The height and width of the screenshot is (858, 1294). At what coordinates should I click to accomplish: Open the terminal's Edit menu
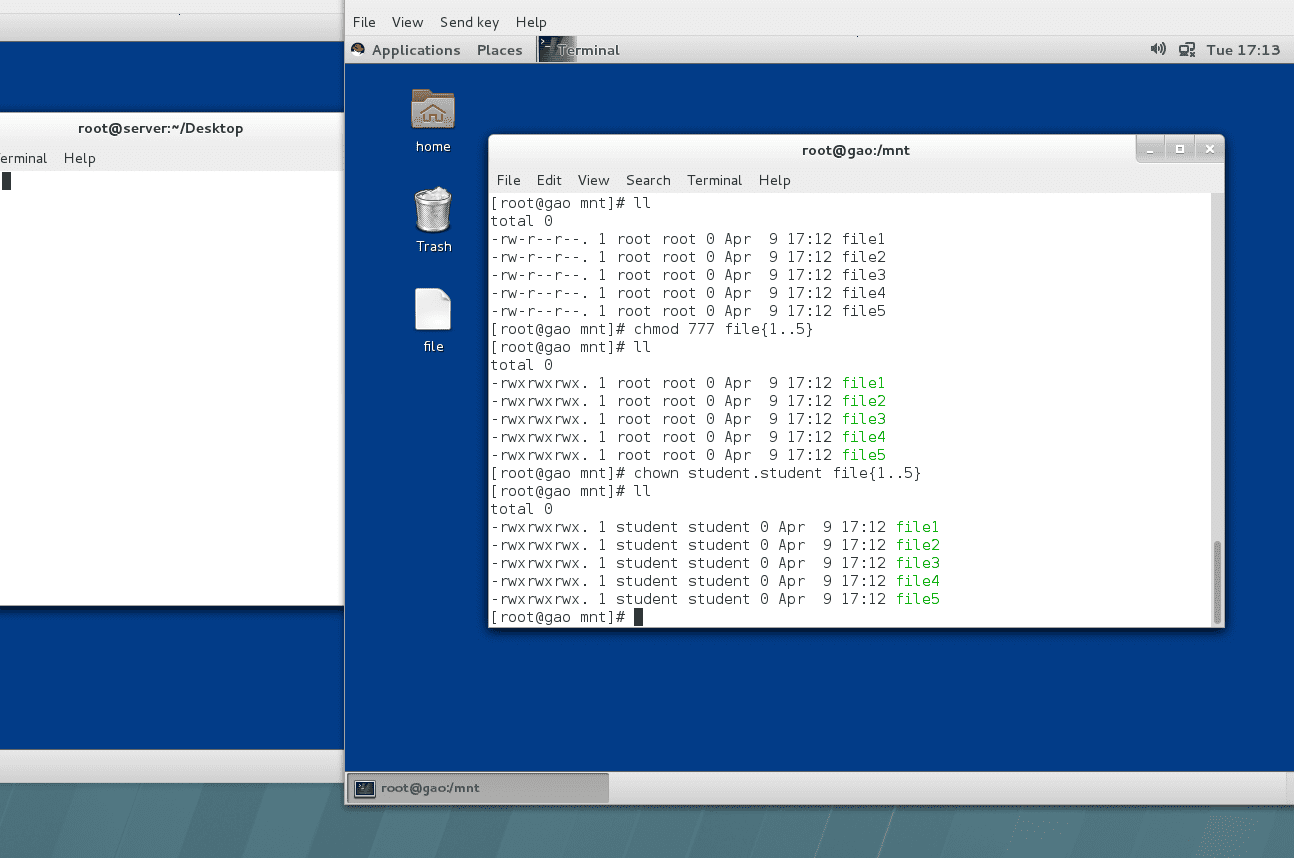click(549, 180)
